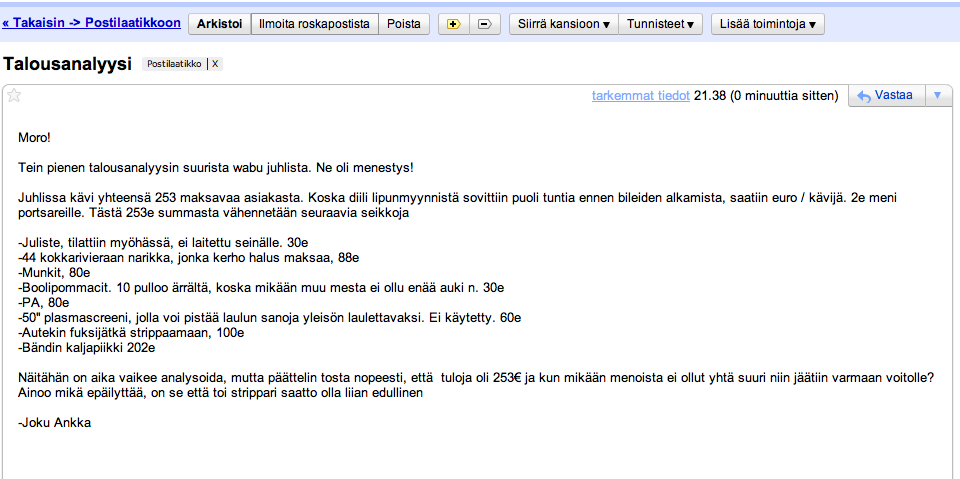The width and height of the screenshot is (960, 479).
Task: Click the Postilaatikko label tag
Action: pos(174,64)
